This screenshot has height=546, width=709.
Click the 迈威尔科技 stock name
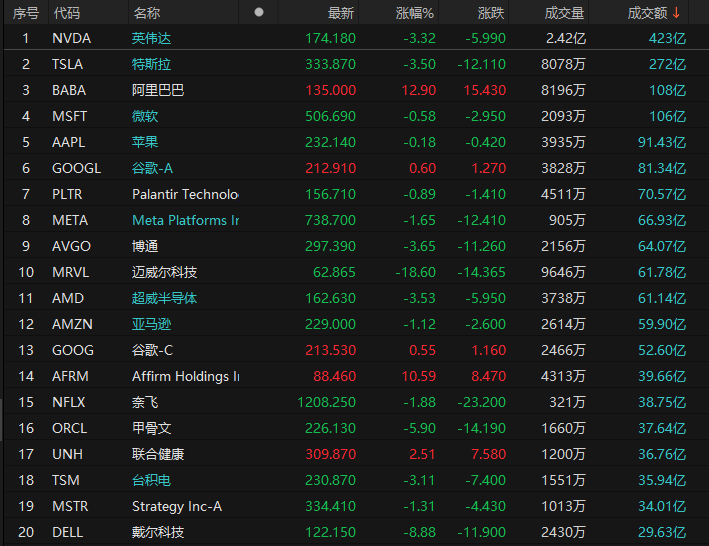(164, 272)
